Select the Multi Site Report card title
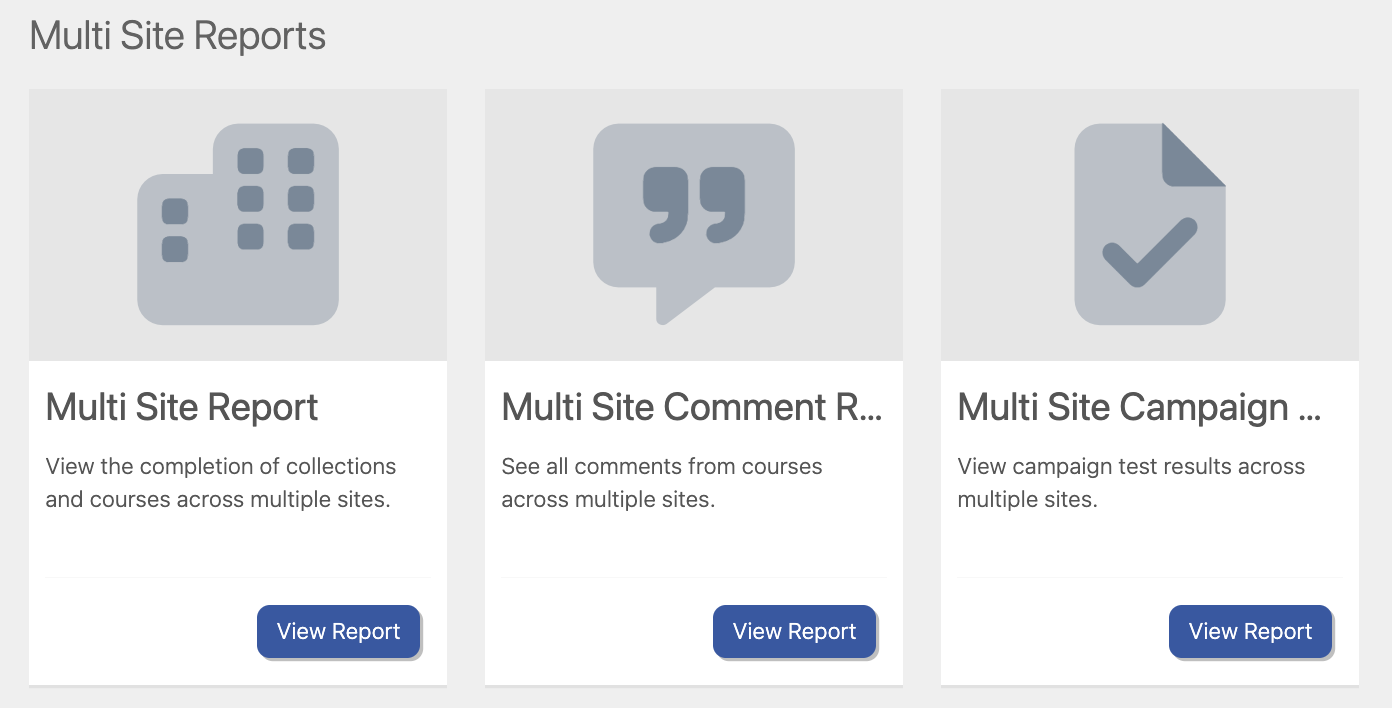This screenshot has height=708, width=1392. click(182, 407)
